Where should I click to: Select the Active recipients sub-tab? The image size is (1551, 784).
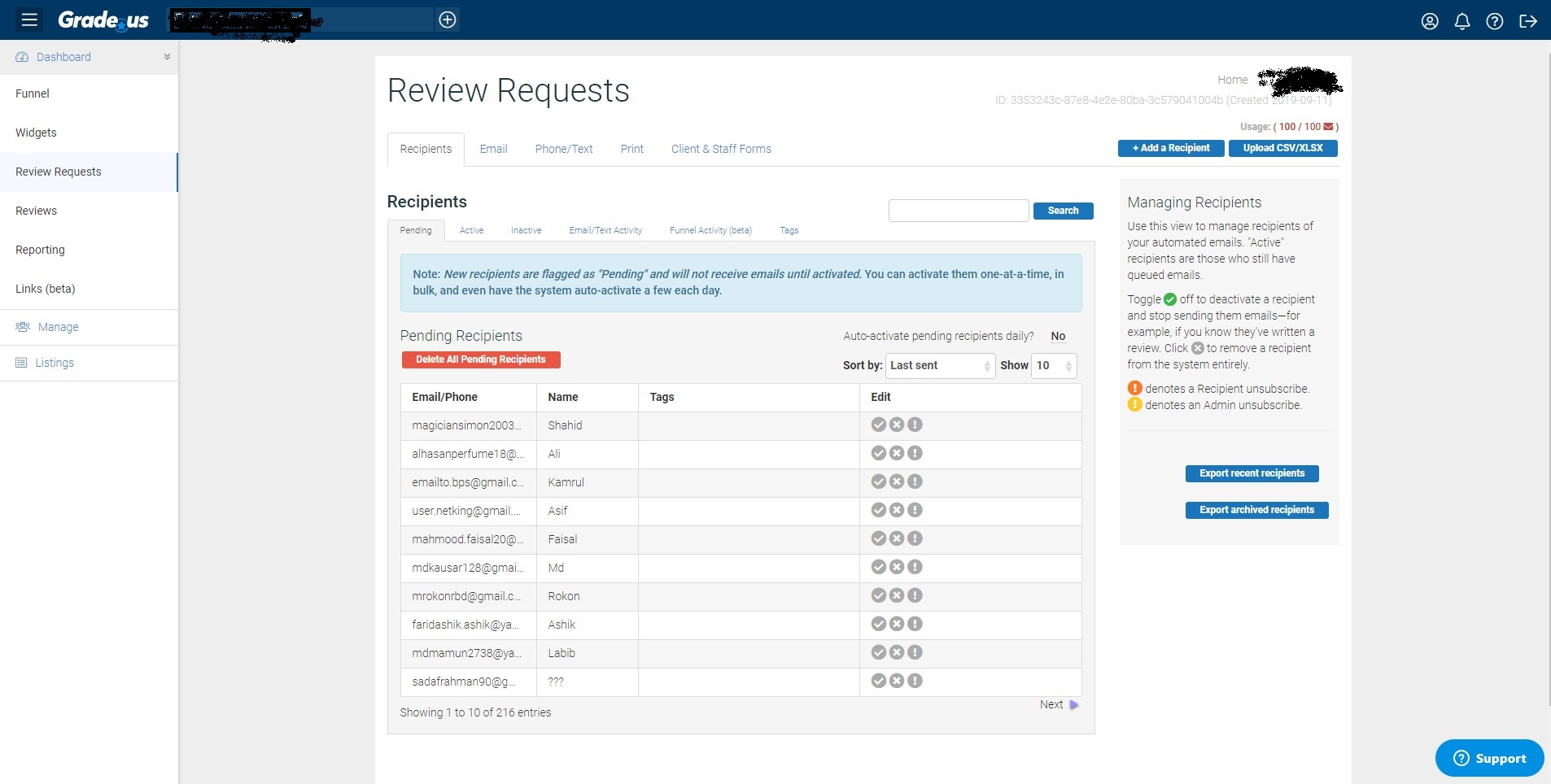(471, 231)
